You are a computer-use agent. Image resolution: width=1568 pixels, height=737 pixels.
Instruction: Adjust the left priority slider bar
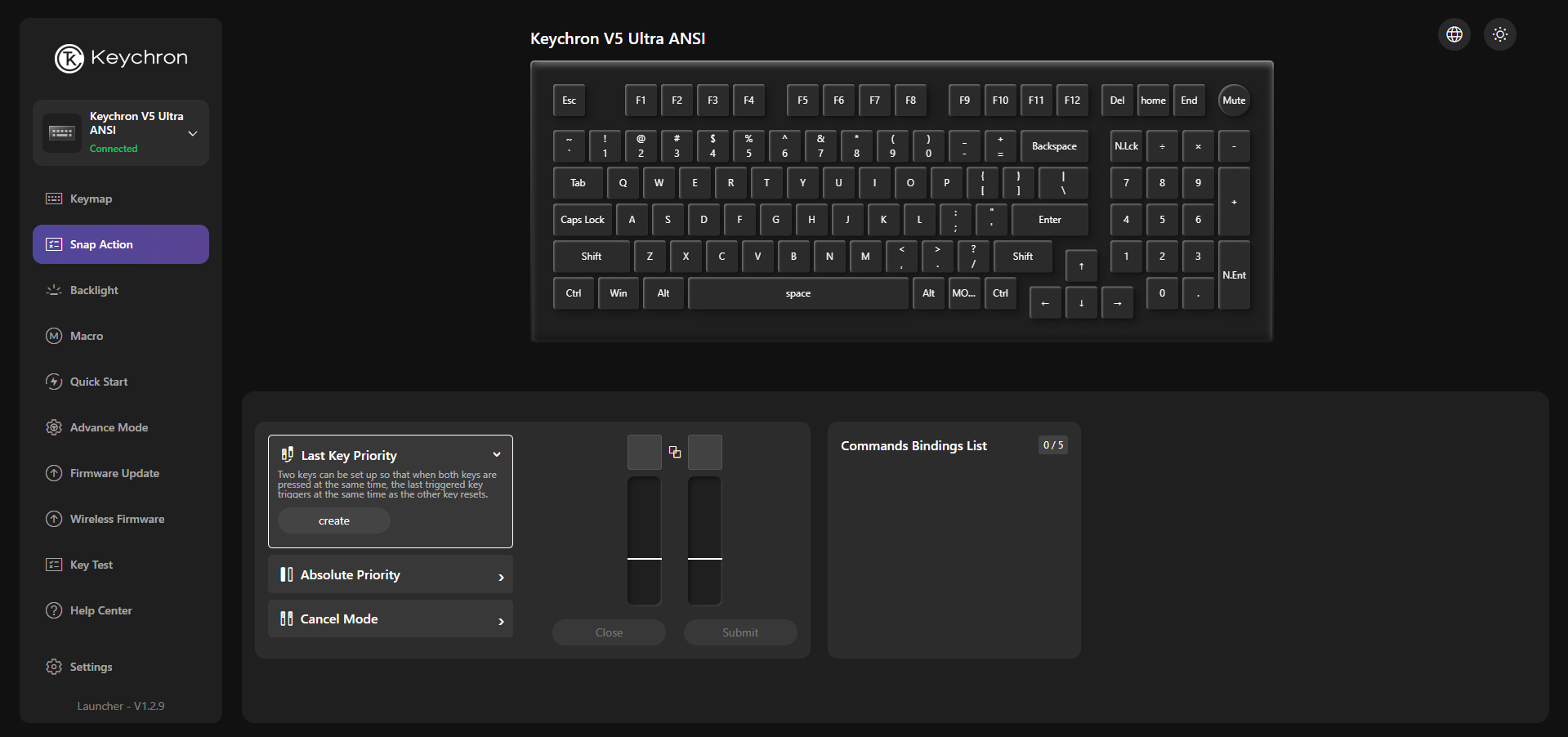point(644,540)
